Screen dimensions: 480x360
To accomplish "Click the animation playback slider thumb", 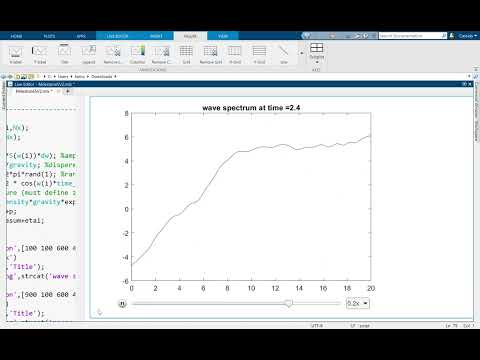I will click(x=289, y=303).
